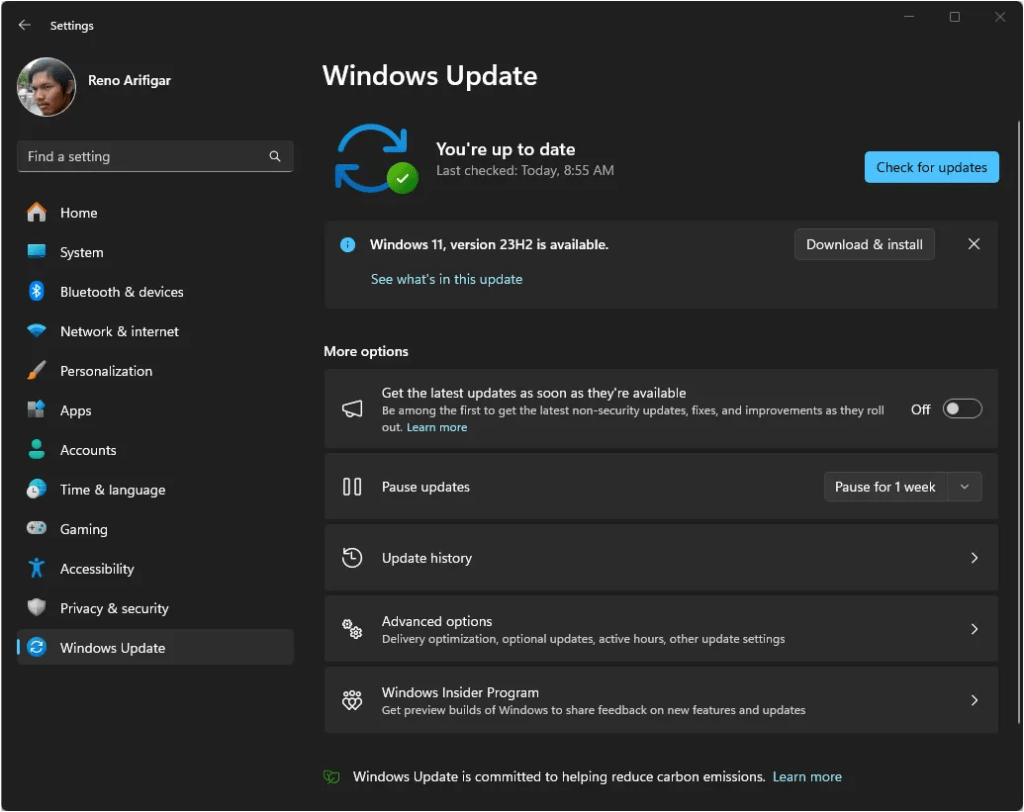Select the Gaming controller icon in sidebar

point(38,529)
